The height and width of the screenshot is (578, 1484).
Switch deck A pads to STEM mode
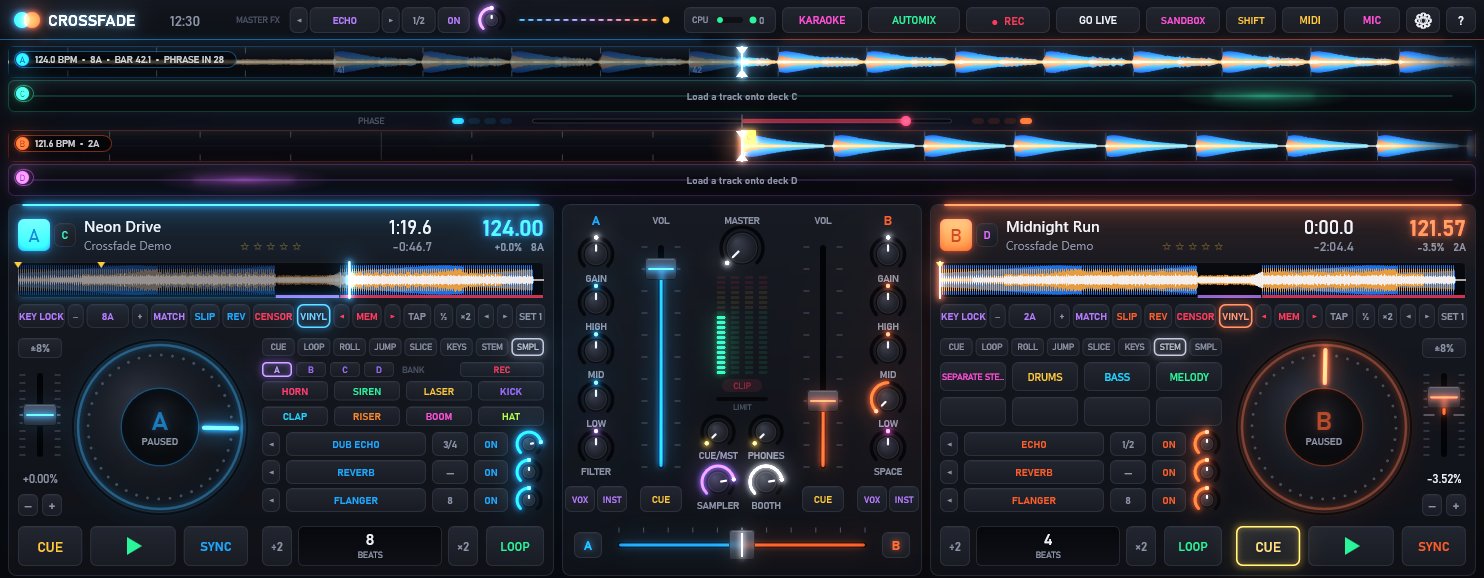pyautogui.click(x=492, y=347)
